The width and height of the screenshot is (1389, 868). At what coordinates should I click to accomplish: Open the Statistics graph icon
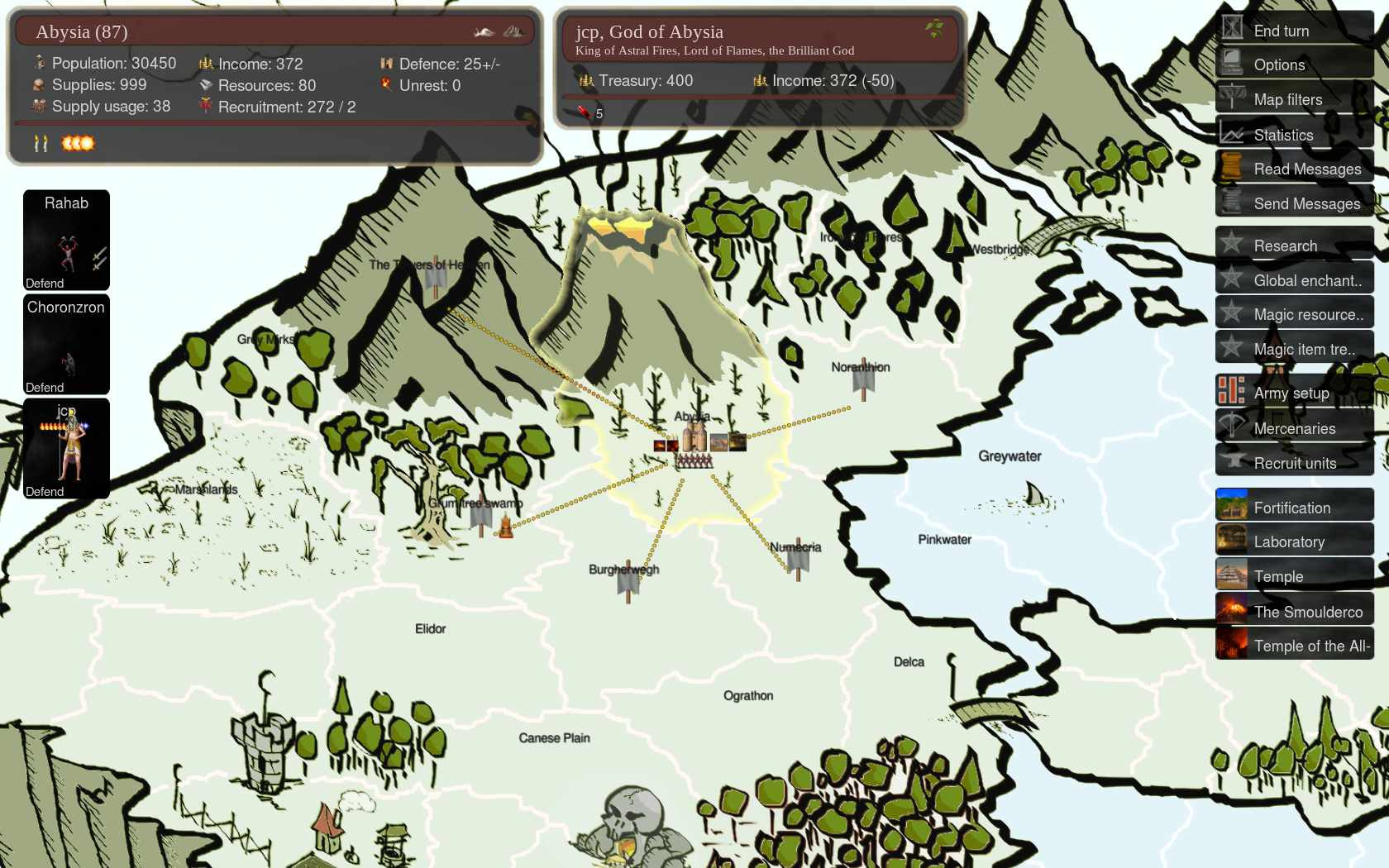1232,132
